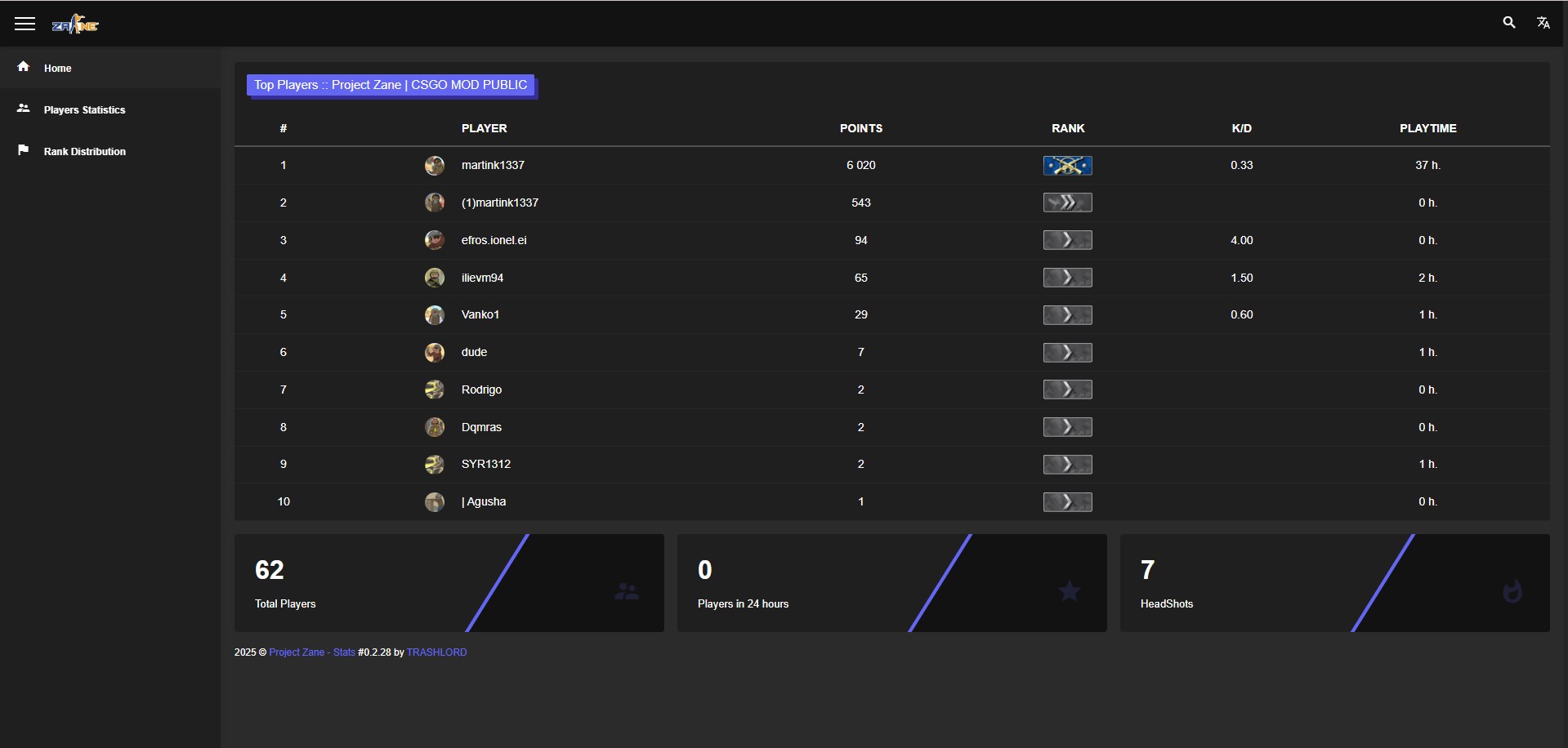Click the Players Statistics people icon
This screenshot has height=748, width=1568.
click(24, 109)
